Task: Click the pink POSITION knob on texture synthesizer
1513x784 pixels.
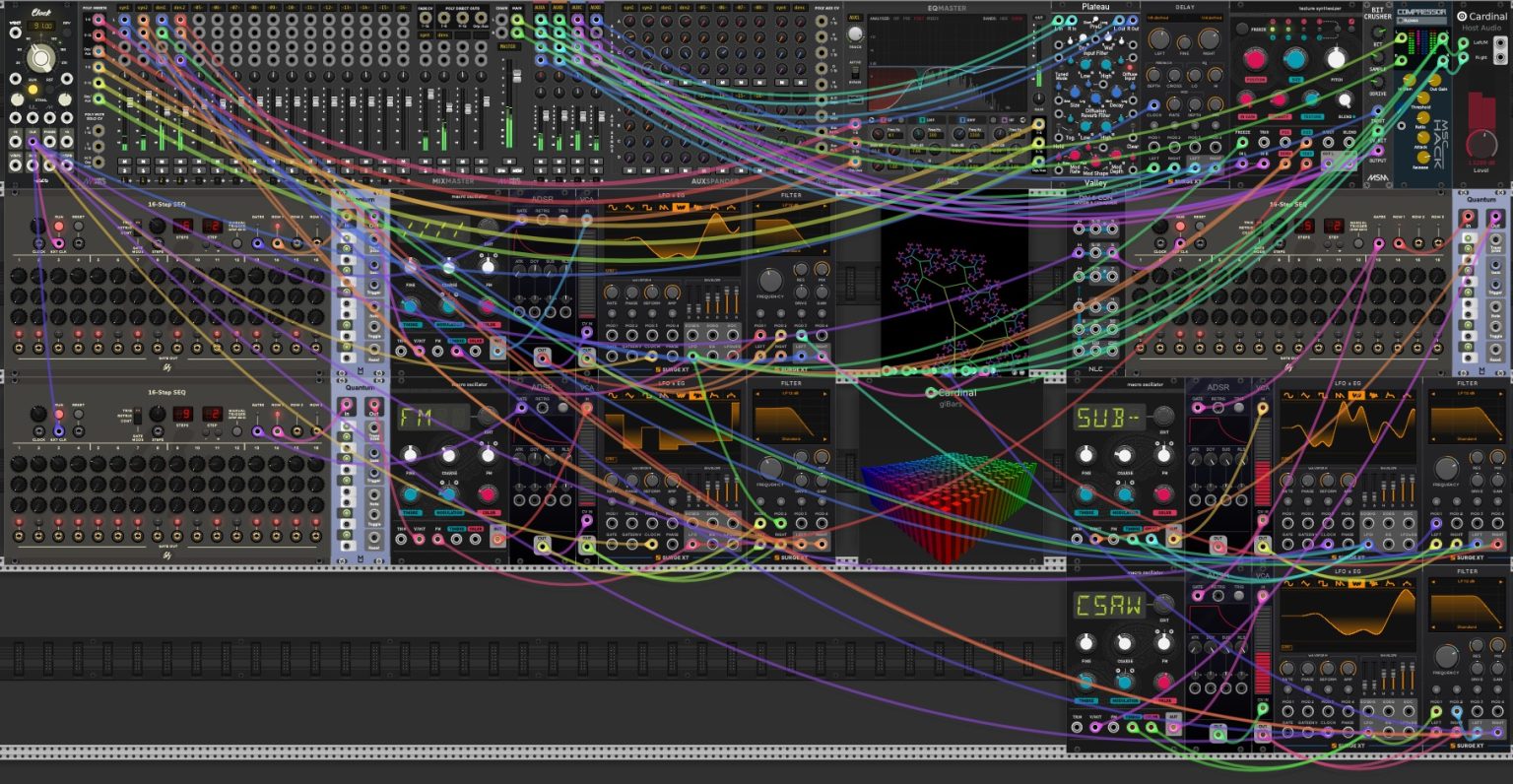Action: (x=1256, y=59)
